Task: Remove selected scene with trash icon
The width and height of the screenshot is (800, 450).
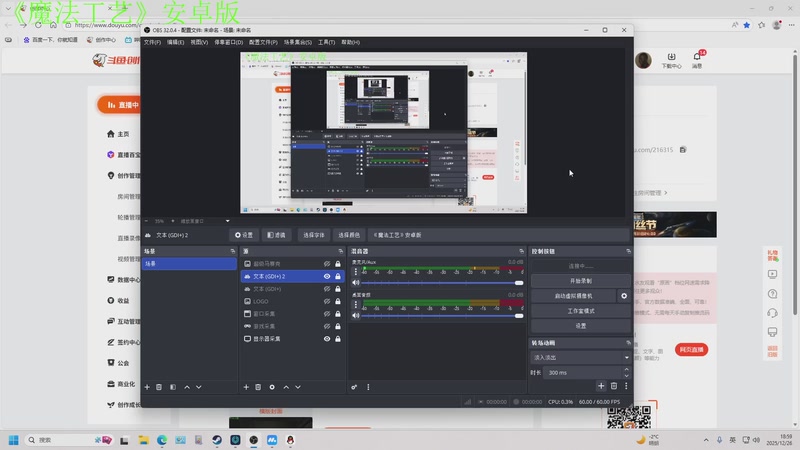Action: (x=159, y=387)
